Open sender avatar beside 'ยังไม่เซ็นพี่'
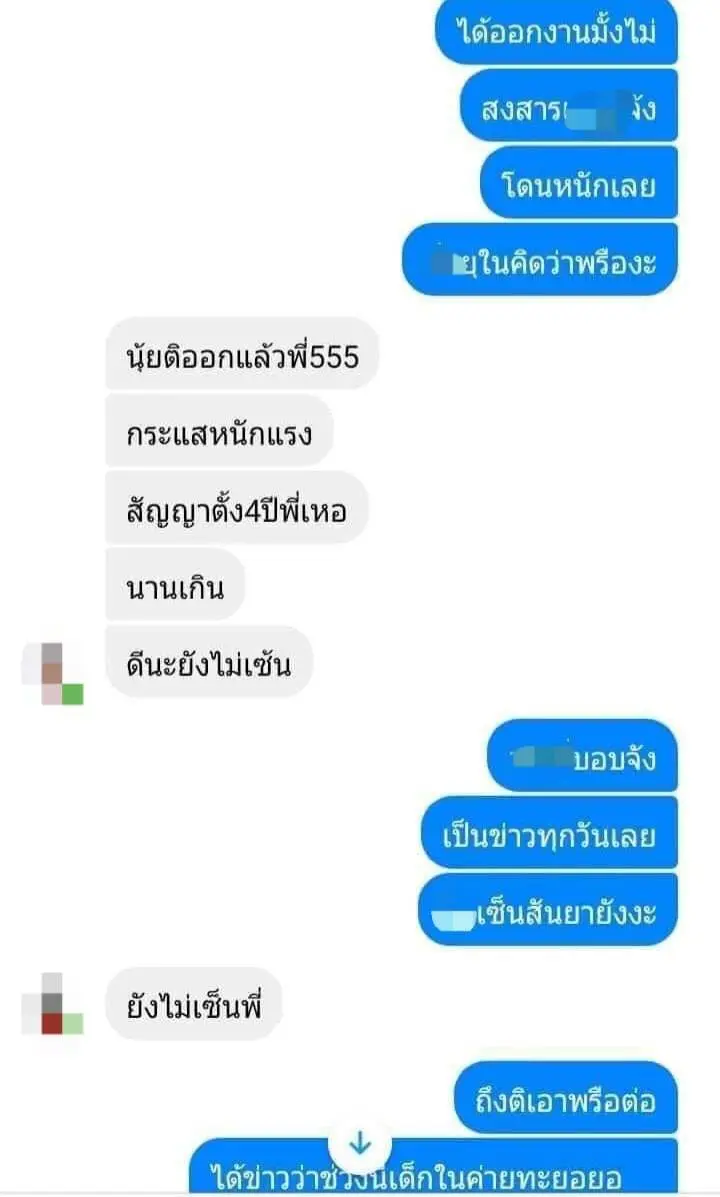The height and width of the screenshot is (1197, 720). pos(53,1004)
